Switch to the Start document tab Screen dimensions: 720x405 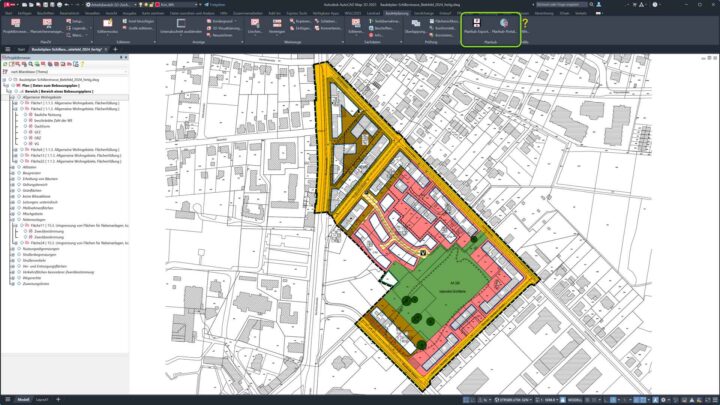coord(21,49)
